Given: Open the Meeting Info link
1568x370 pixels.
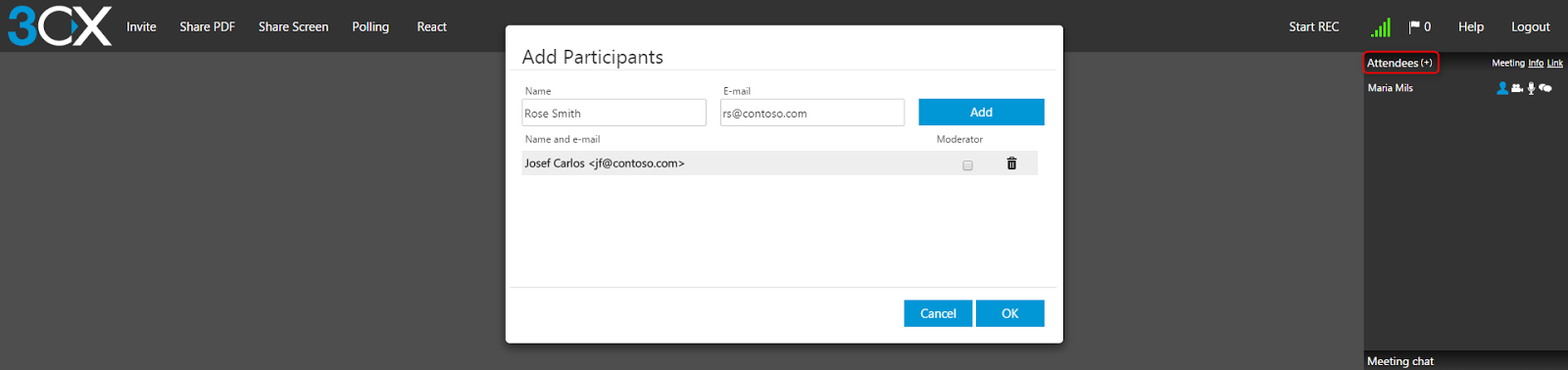Looking at the screenshot, I should pos(1536,63).
